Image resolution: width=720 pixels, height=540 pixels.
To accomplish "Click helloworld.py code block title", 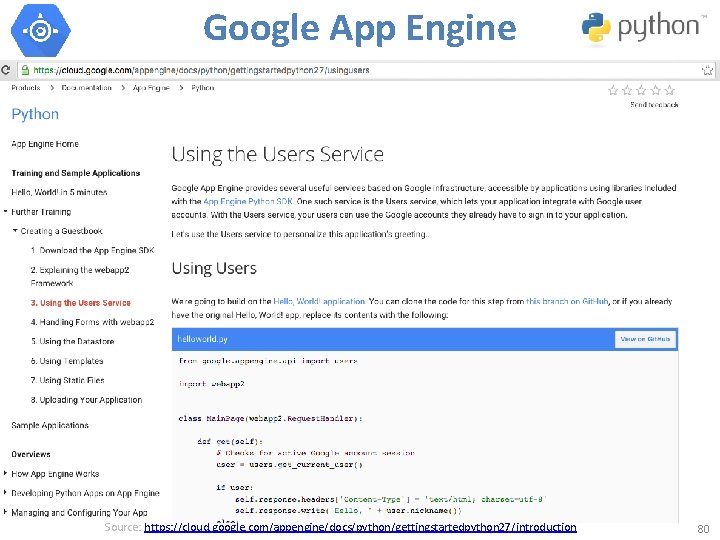I will [202, 339].
